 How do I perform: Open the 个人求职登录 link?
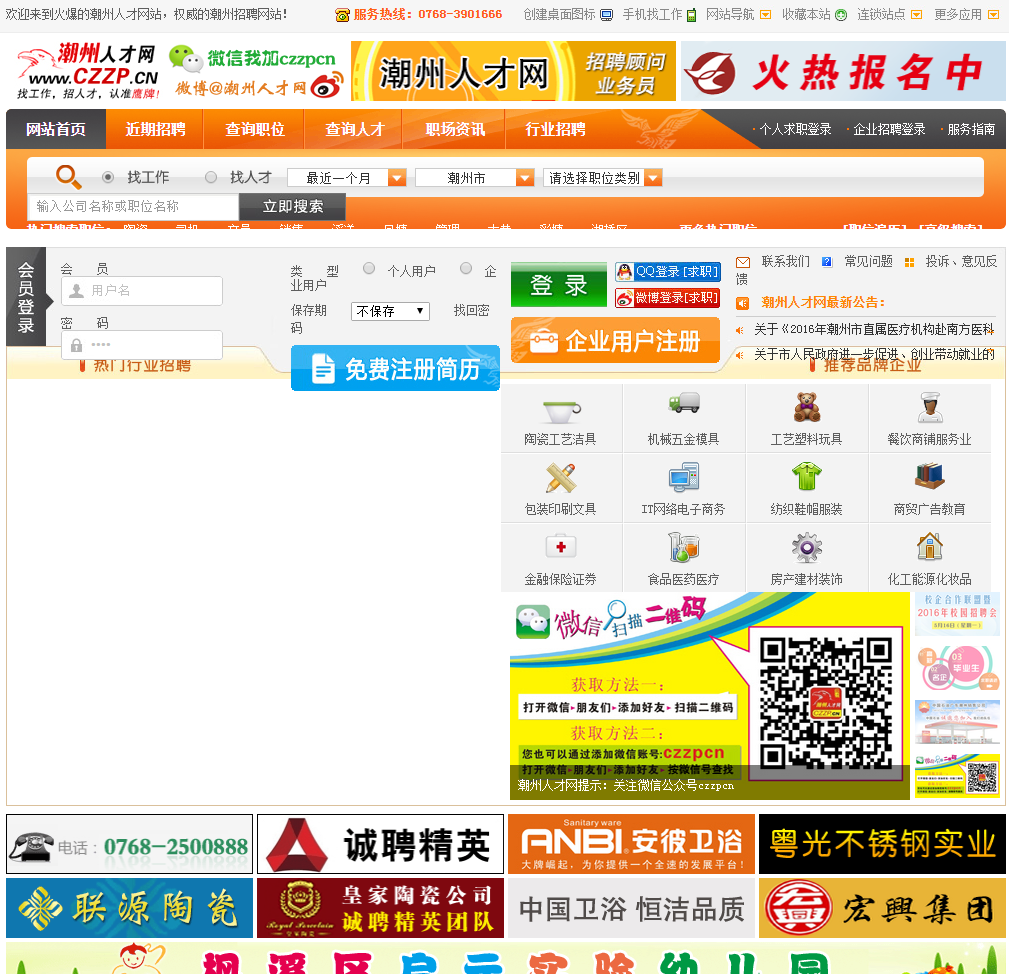click(795, 129)
